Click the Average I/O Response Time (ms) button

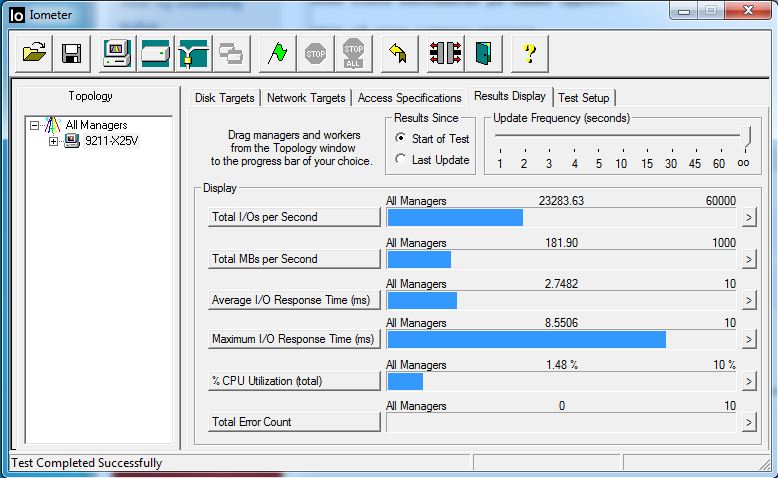294,300
